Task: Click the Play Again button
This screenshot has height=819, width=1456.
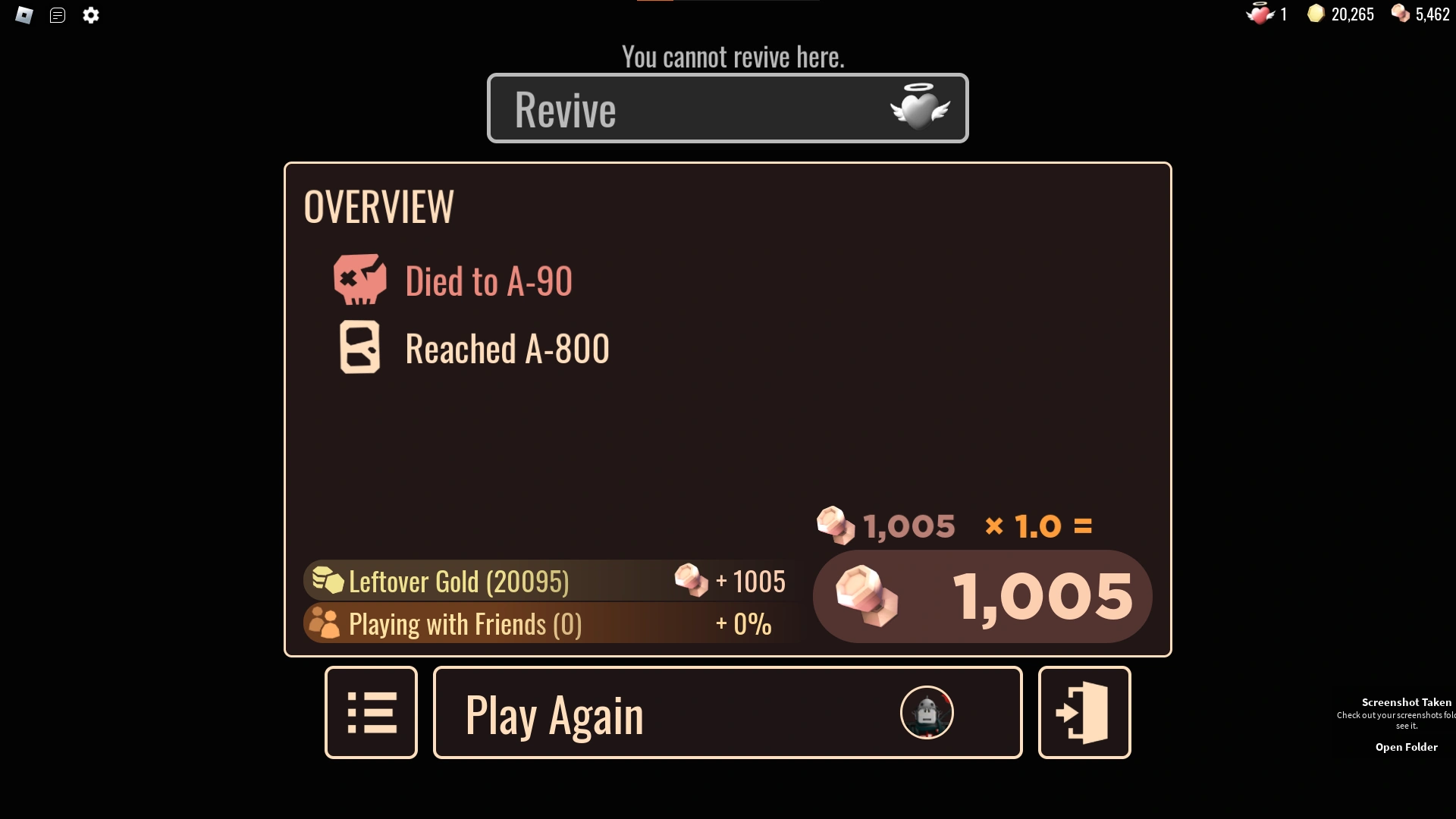Action: click(728, 712)
